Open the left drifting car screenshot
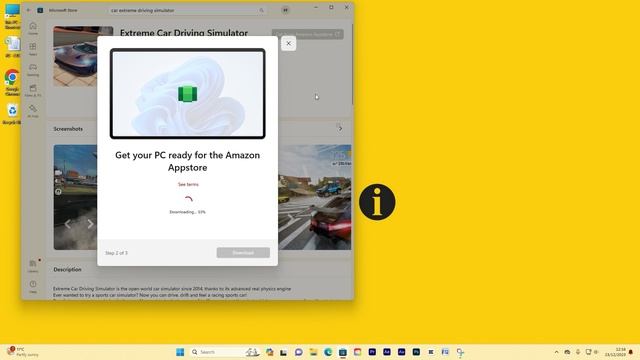The width and height of the screenshot is (640, 360). pyautogui.click(x=75, y=197)
